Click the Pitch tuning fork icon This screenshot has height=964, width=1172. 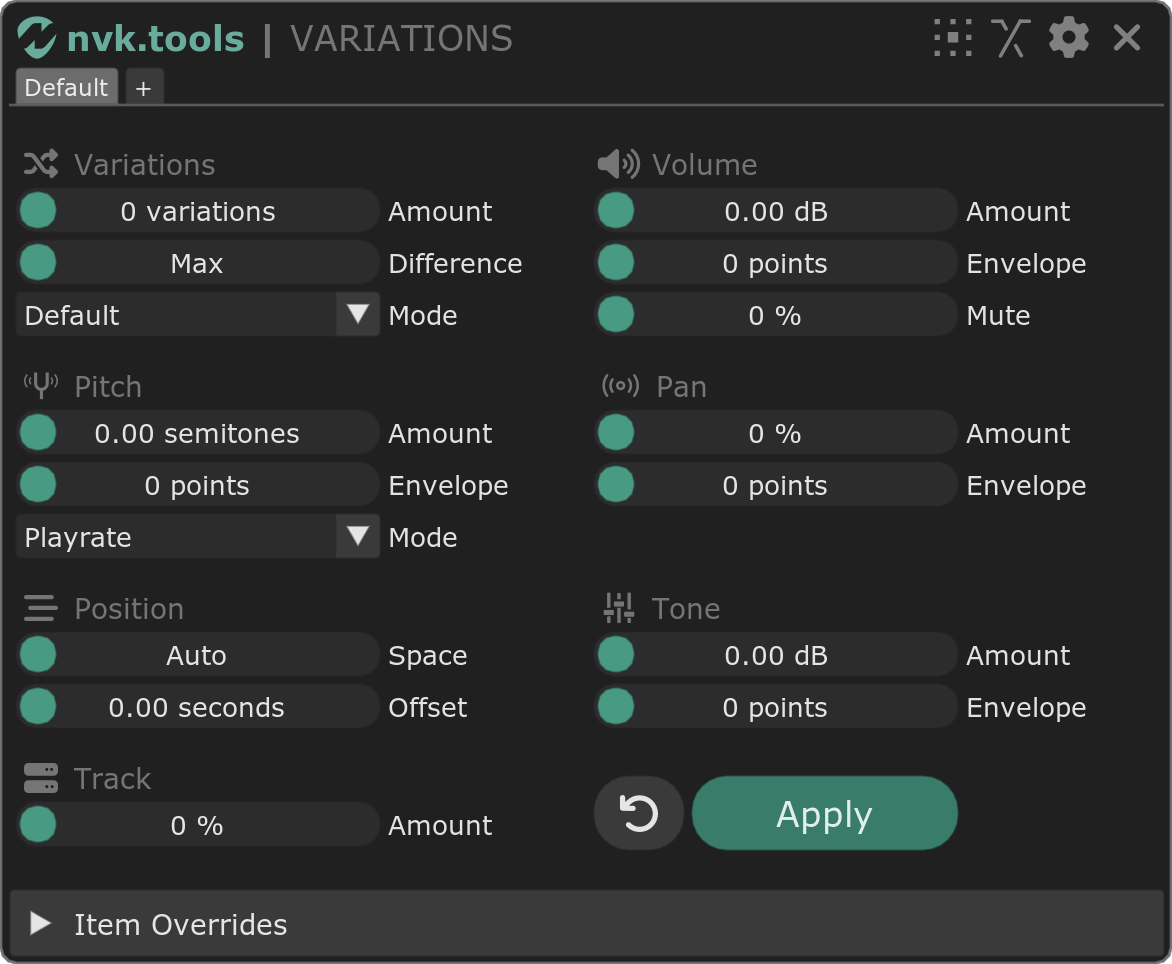[x=40, y=386]
